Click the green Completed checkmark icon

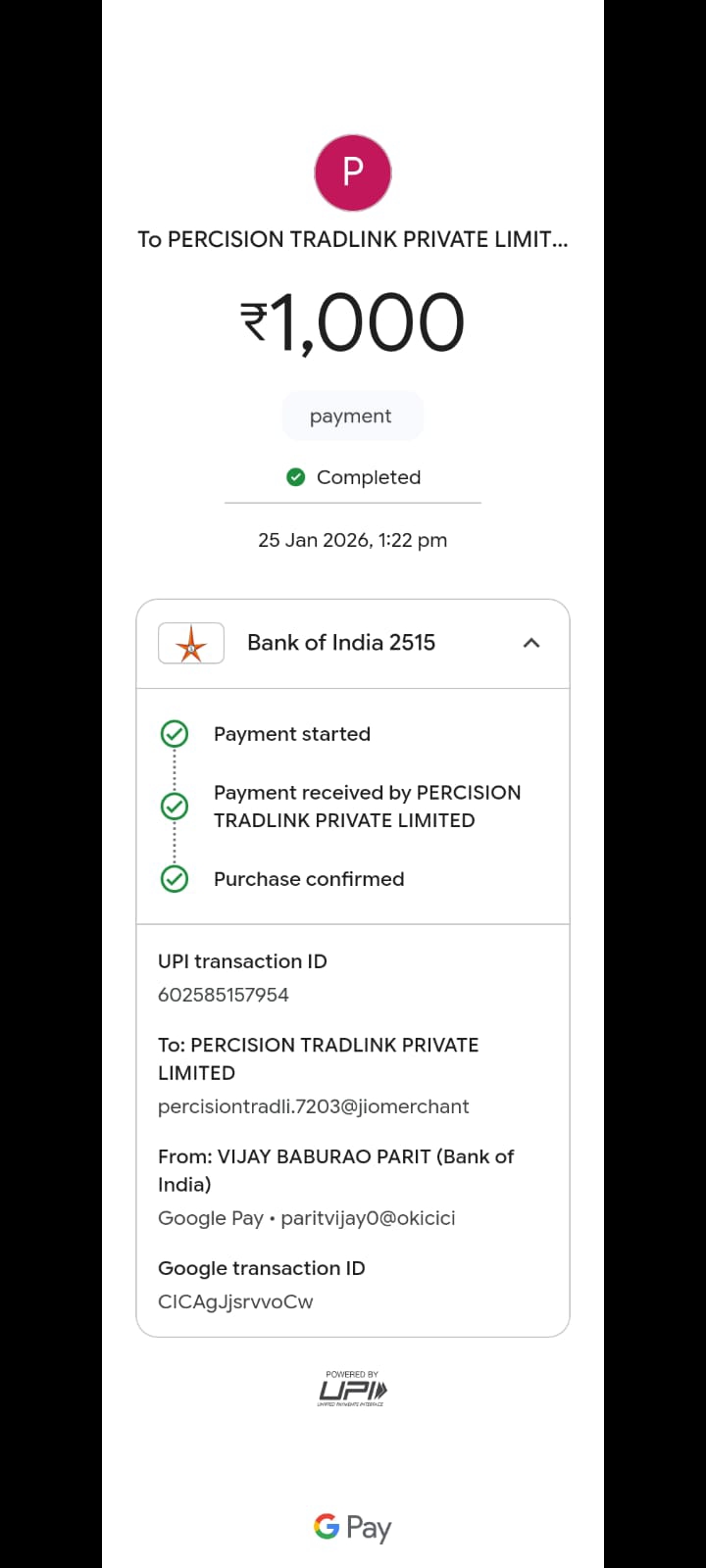click(x=295, y=477)
